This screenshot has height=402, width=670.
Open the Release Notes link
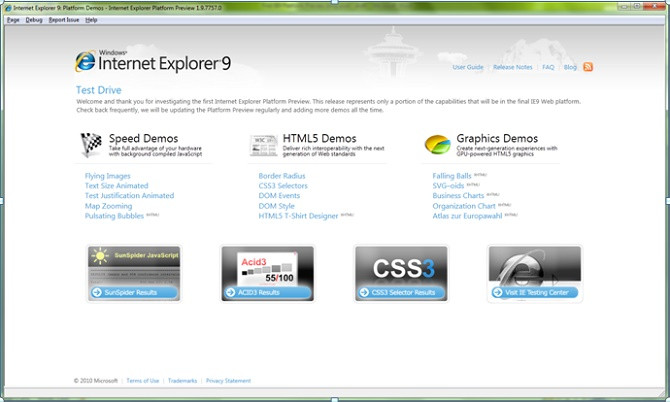click(513, 67)
